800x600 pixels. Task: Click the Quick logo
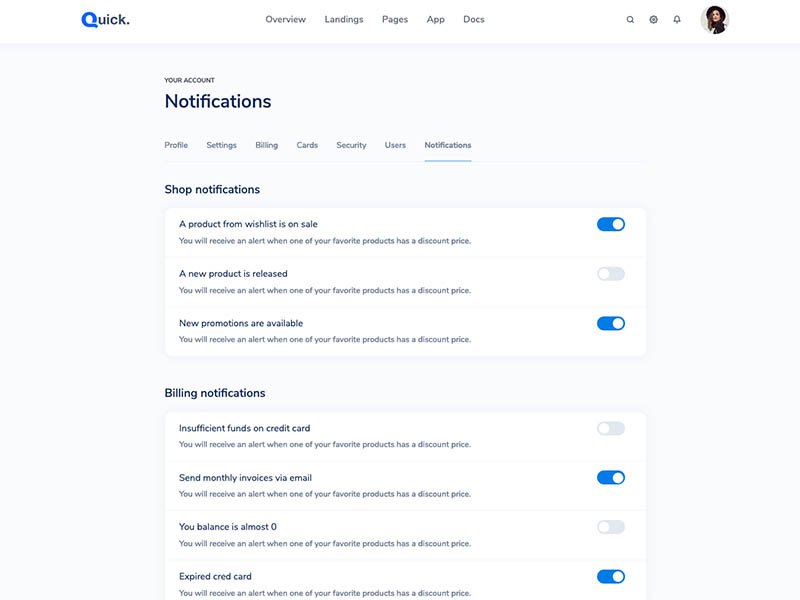[105, 19]
